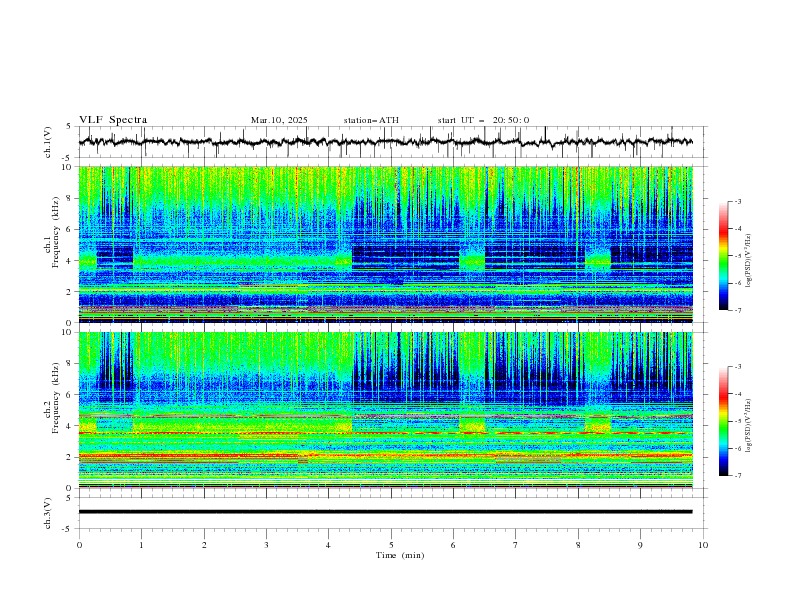Click the "-4" label on the ch.2 color bar
Viewport: 792px width, 612px height.
point(737,394)
